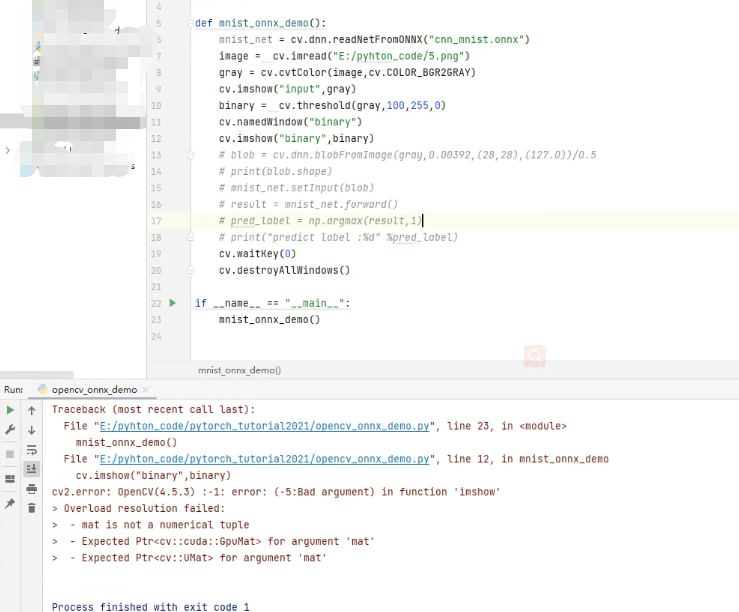Click commented print(blob.shape) line
739x612 pixels.
pyautogui.click(x=276, y=171)
